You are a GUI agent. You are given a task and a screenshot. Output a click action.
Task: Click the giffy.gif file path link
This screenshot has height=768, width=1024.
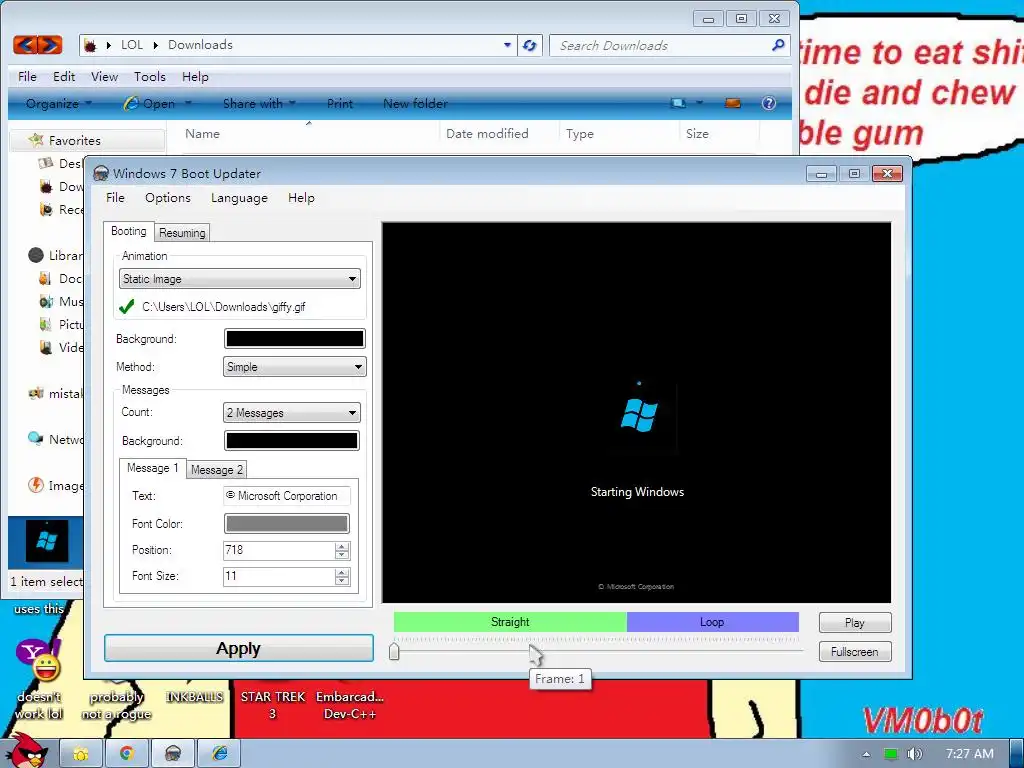pyautogui.click(x=223, y=306)
